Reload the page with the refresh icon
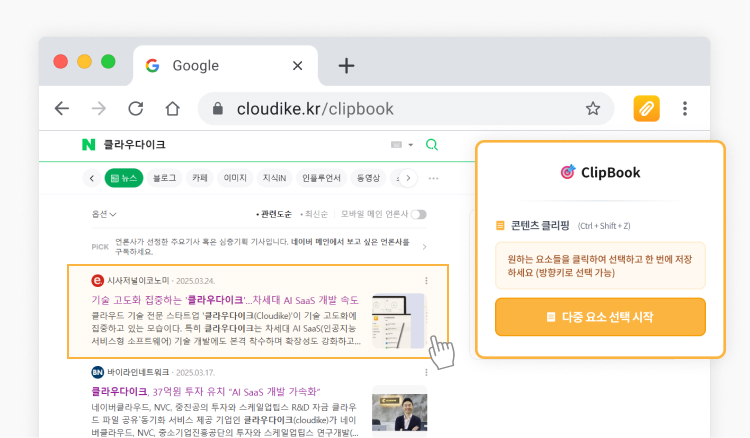This screenshot has height=438, width=750. (x=136, y=109)
